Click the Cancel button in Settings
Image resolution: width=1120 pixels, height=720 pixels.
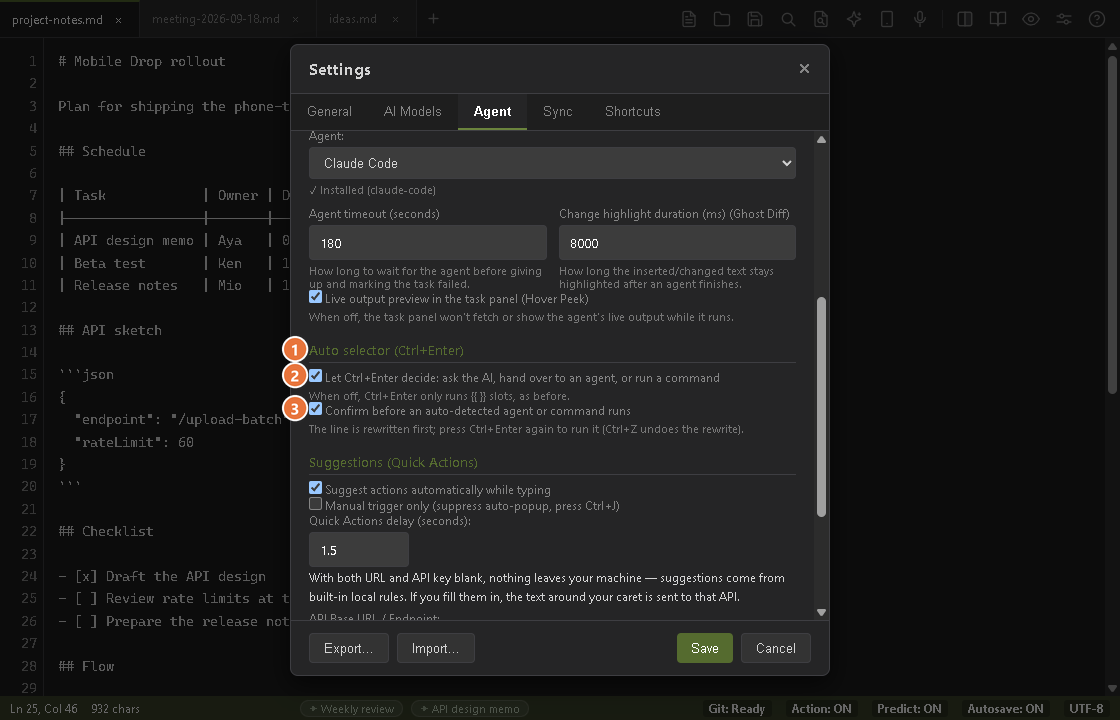click(775, 648)
